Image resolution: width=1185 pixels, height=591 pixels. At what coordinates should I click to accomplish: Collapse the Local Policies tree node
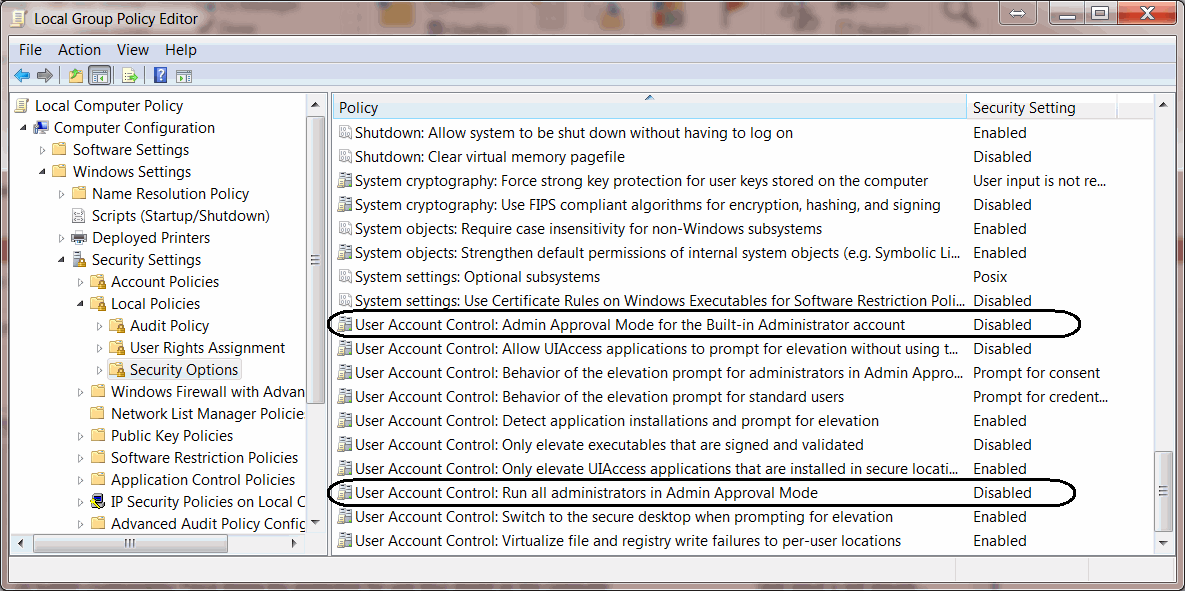[80, 304]
